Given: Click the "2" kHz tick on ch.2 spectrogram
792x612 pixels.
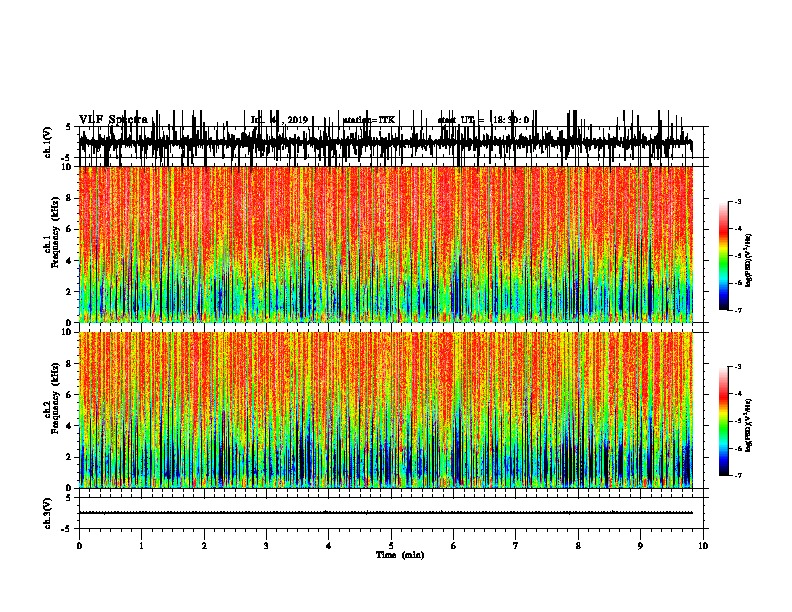Looking at the screenshot, I should click(70, 457).
